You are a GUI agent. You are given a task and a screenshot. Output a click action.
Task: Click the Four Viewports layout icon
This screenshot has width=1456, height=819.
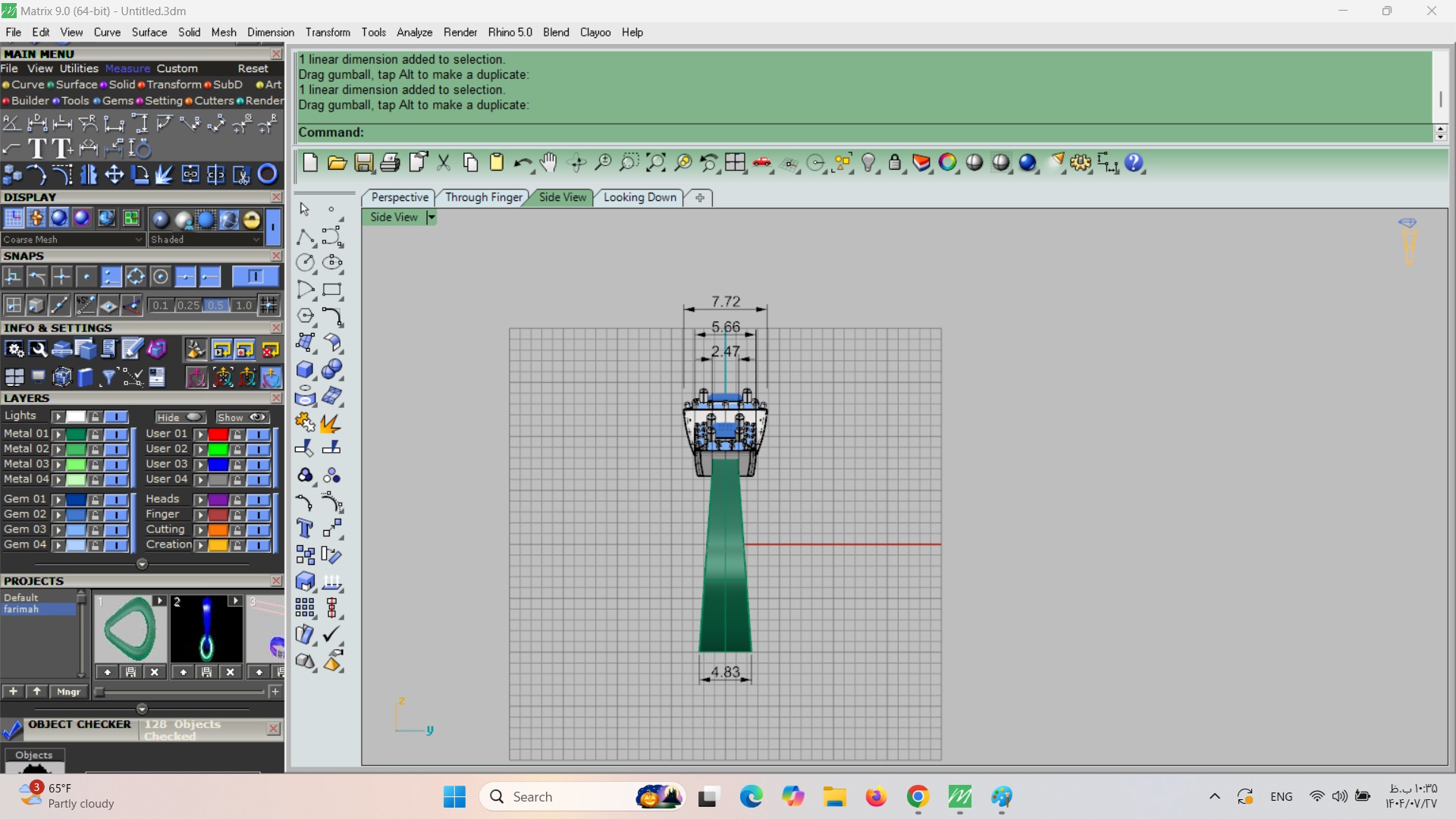pyautogui.click(x=735, y=162)
